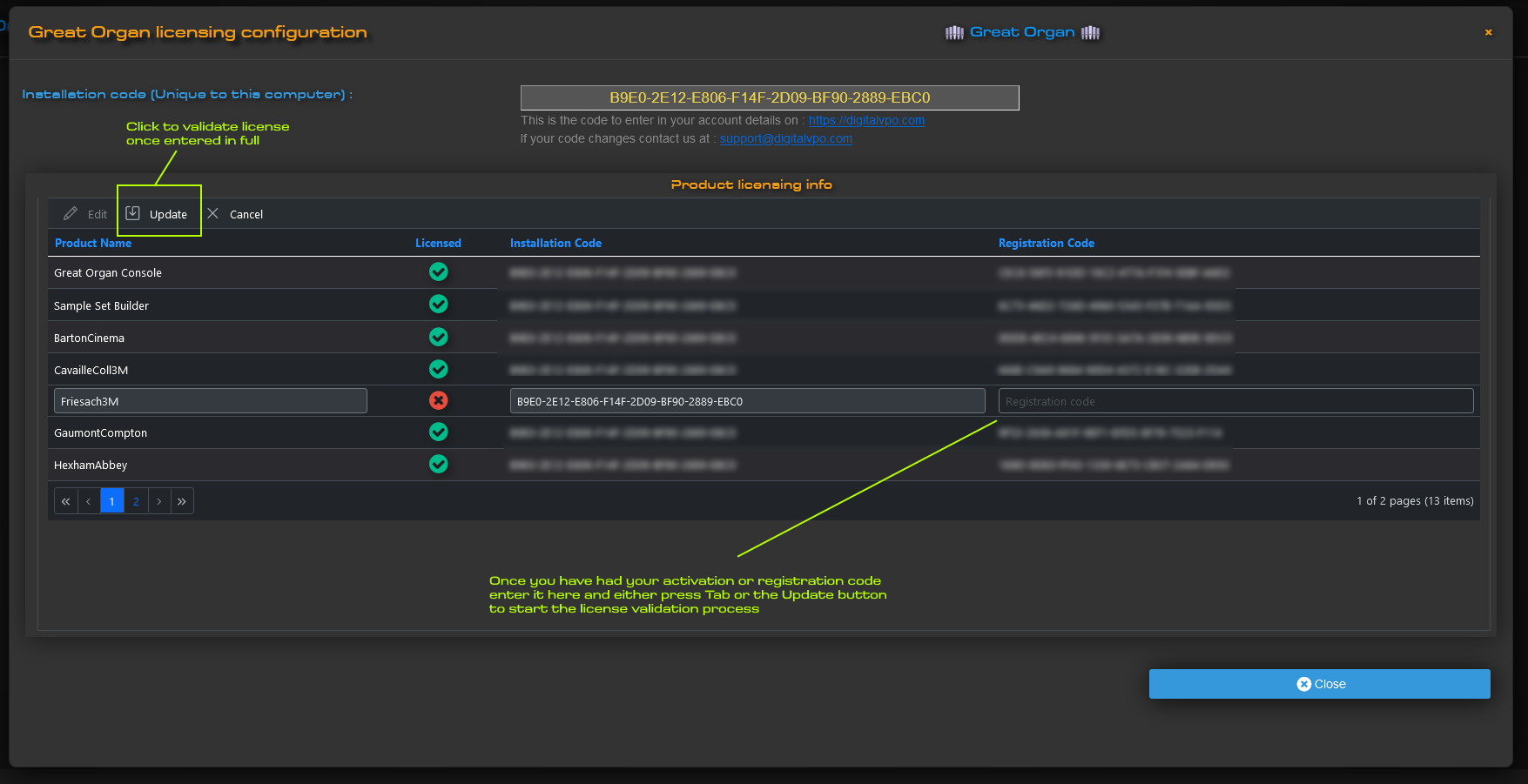
Task: Click the Edit pencil icon
Action: click(x=71, y=214)
